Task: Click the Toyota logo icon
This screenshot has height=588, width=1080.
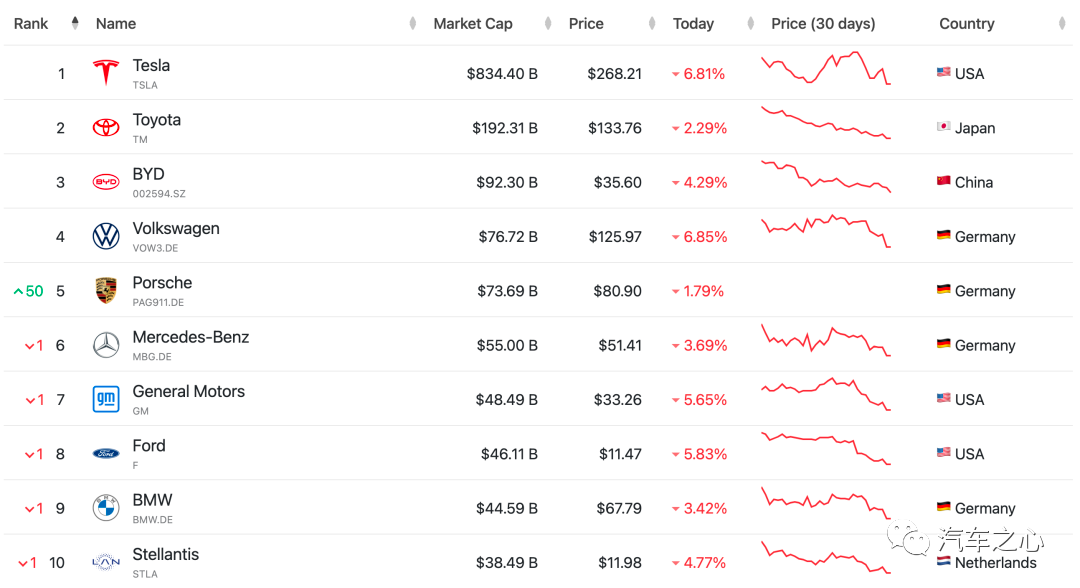Action: pos(106,128)
